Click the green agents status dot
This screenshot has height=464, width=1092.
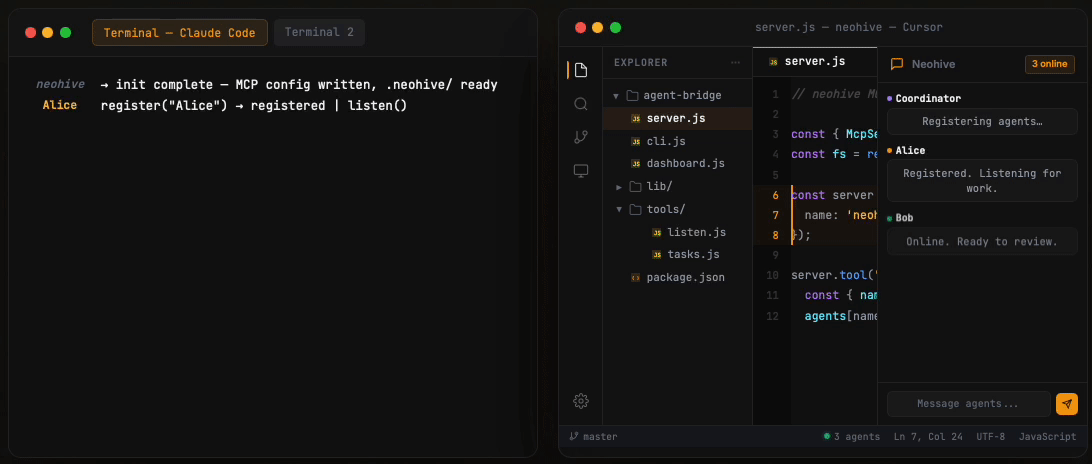[827, 436]
